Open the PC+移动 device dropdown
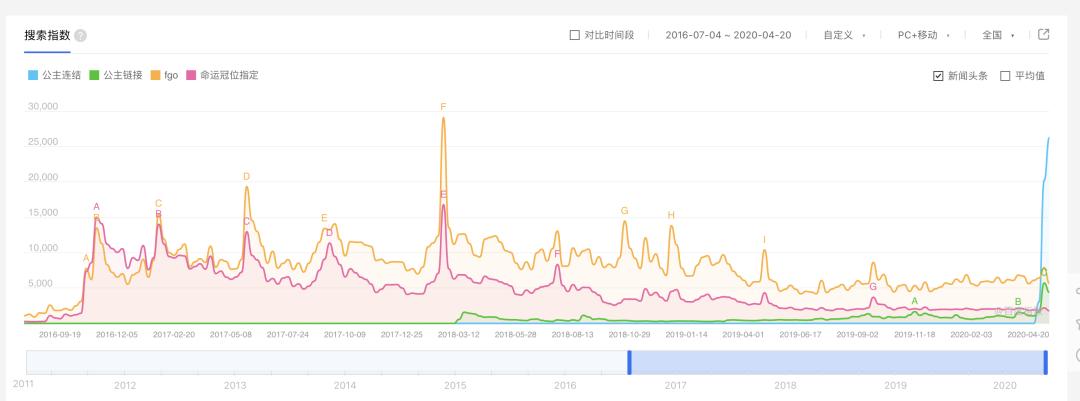 pos(922,35)
